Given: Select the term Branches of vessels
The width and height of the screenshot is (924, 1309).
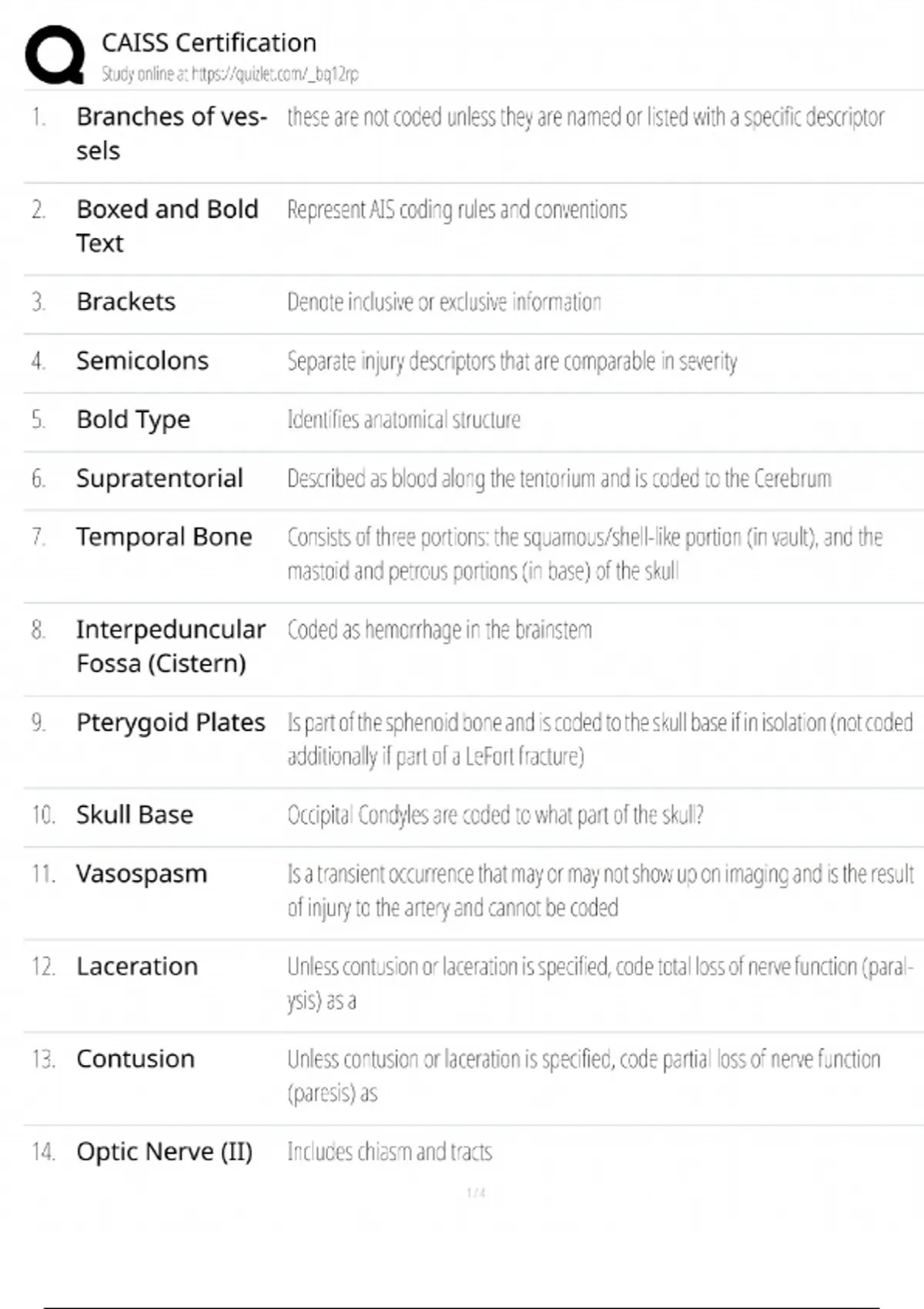Looking at the screenshot, I should coord(171,133).
